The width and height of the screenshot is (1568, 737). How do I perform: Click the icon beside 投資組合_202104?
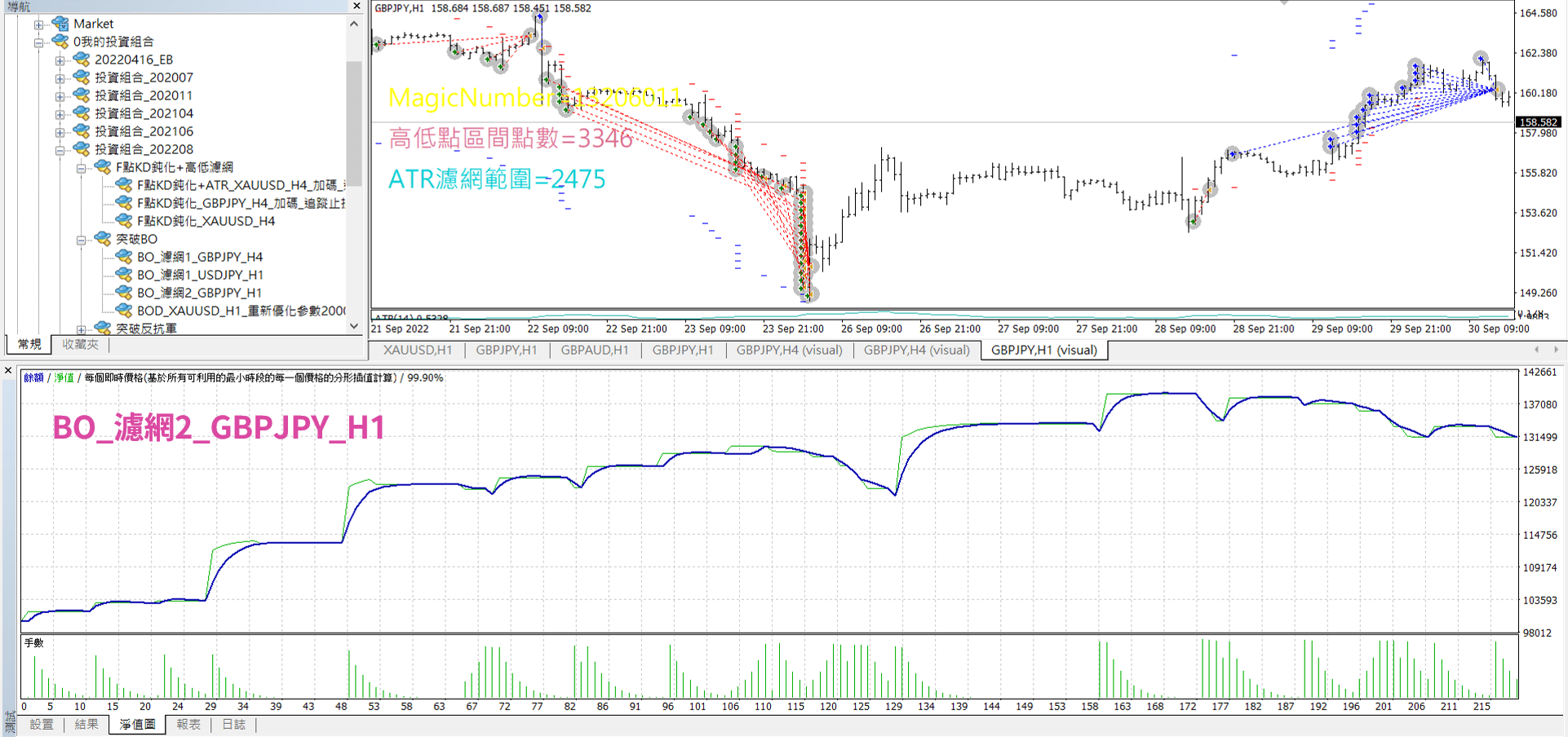82,113
